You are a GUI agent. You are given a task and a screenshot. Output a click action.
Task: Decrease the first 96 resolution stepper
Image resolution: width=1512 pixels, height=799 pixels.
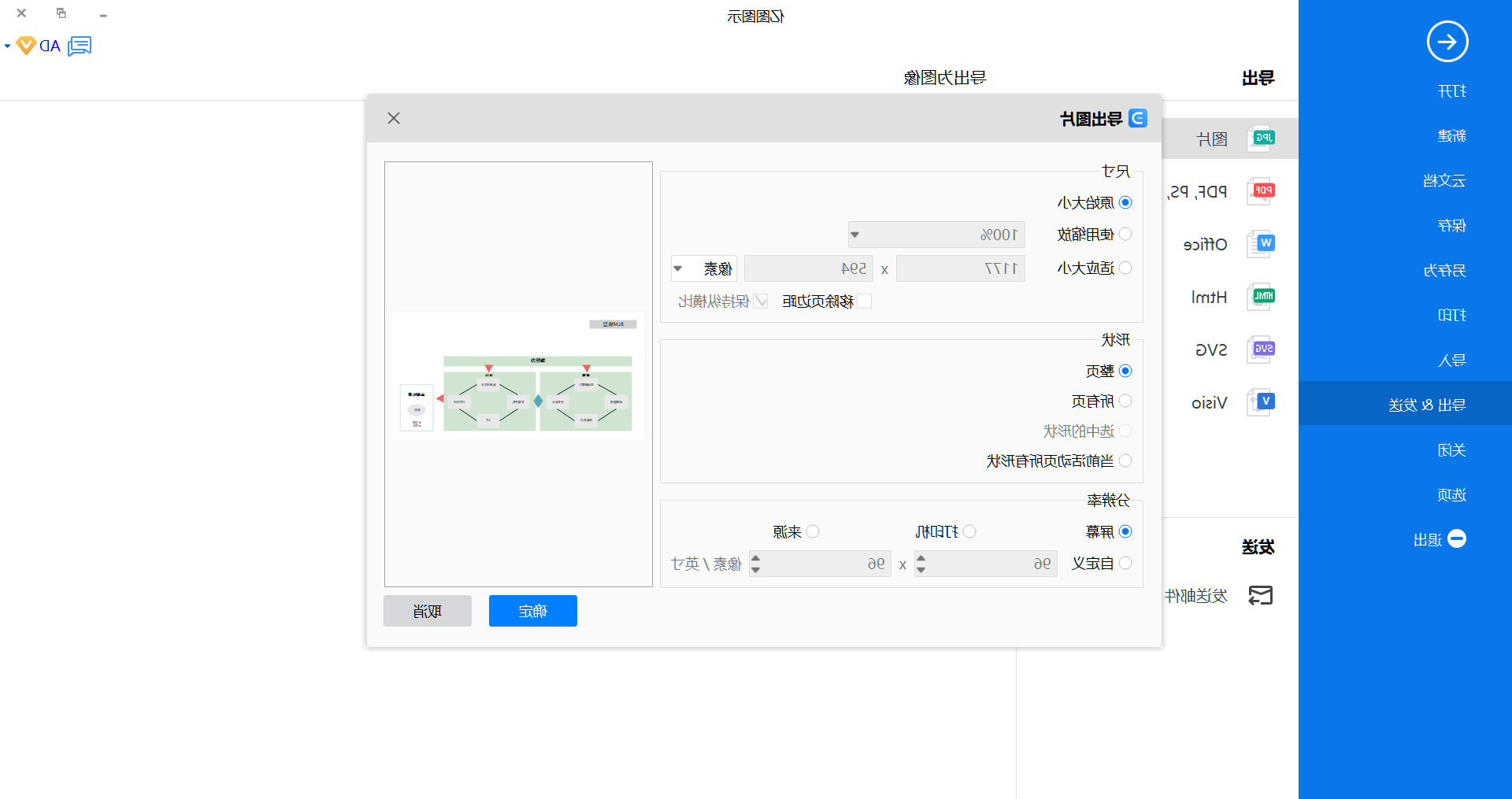(x=921, y=569)
